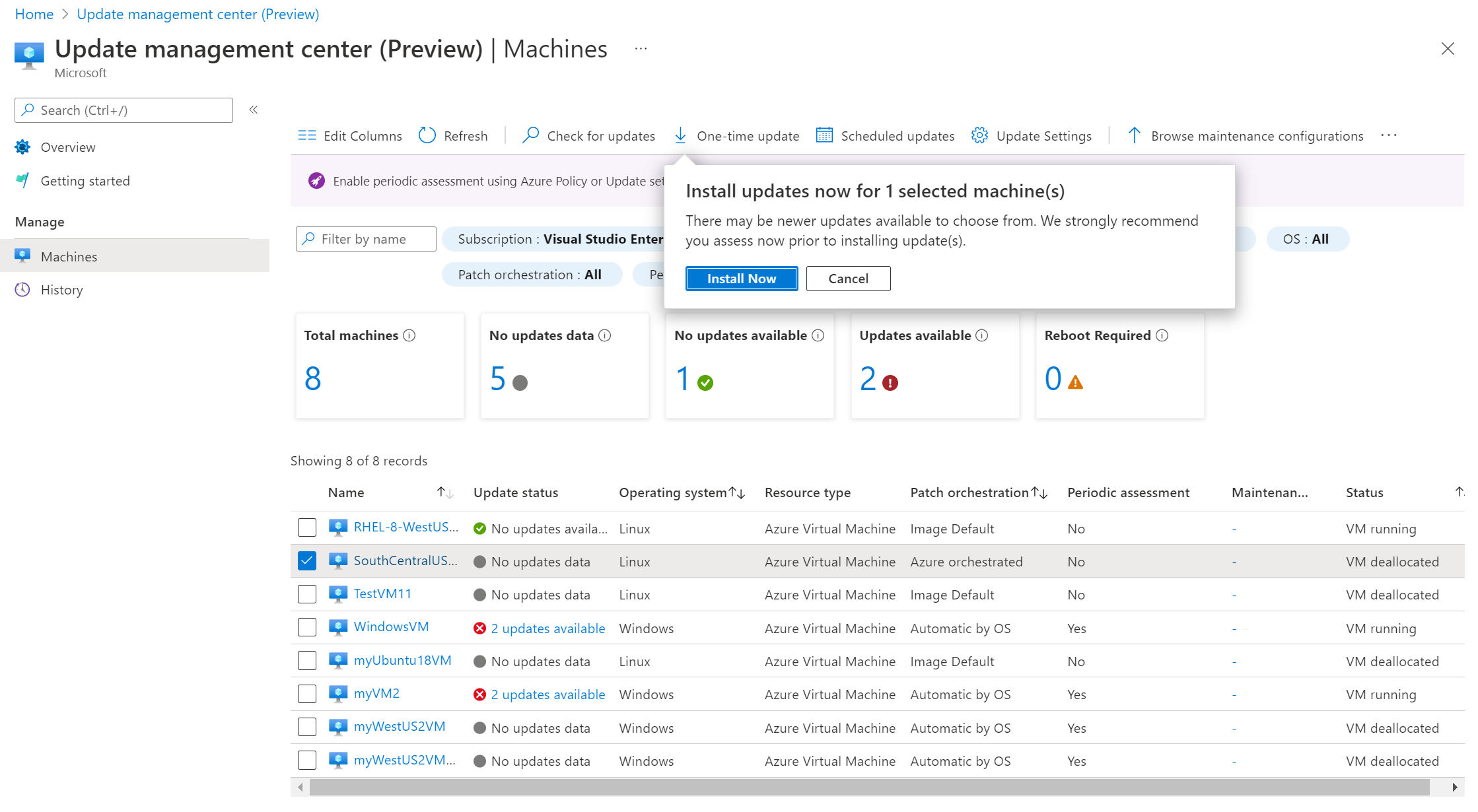Screen dimensions: 1478x812
Task: Go to Overview in sidebar
Action: click(67, 147)
